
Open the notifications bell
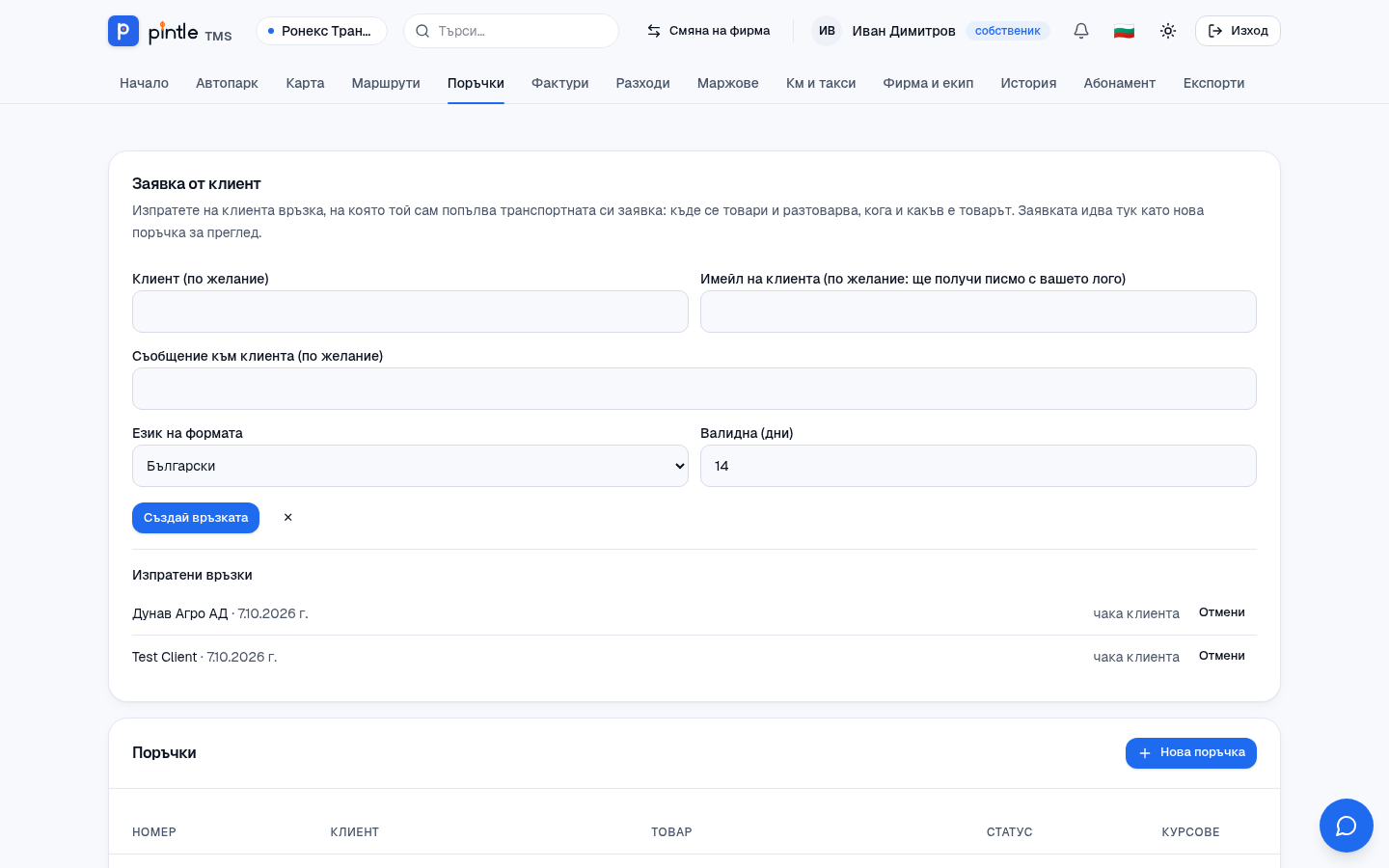(x=1081, y=31)
